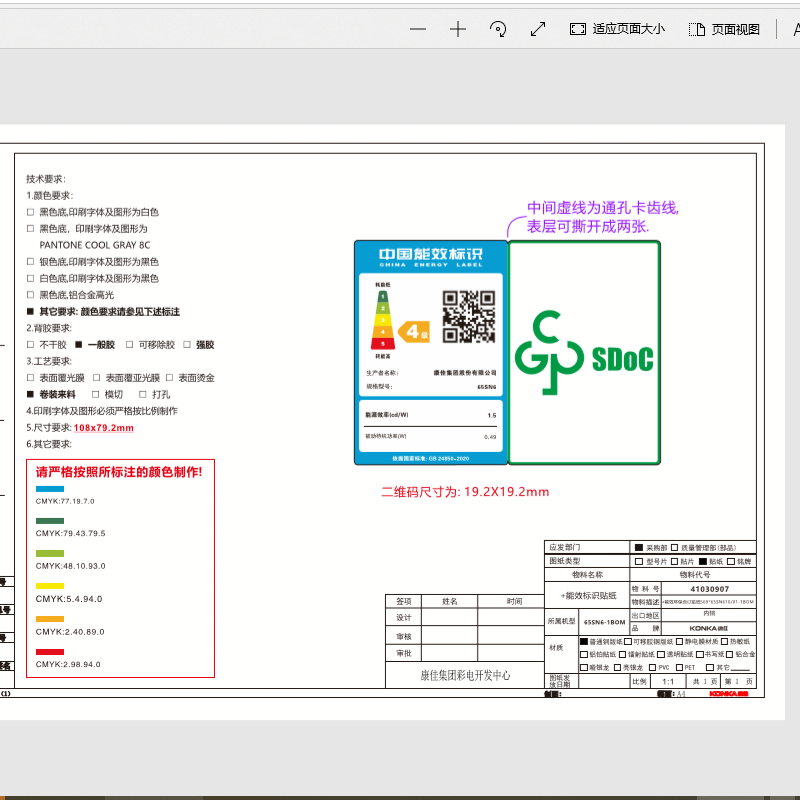This screenshot has height=800, width=800.
Task: Click PANTONE COOL GRAY 8C text
Action: pyautogui.click(x=95, y=245)
